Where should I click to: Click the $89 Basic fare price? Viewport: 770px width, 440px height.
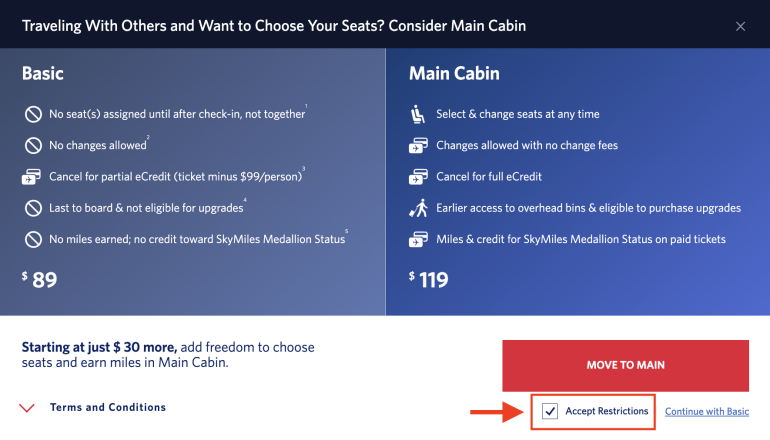click(x=40, y=280)
